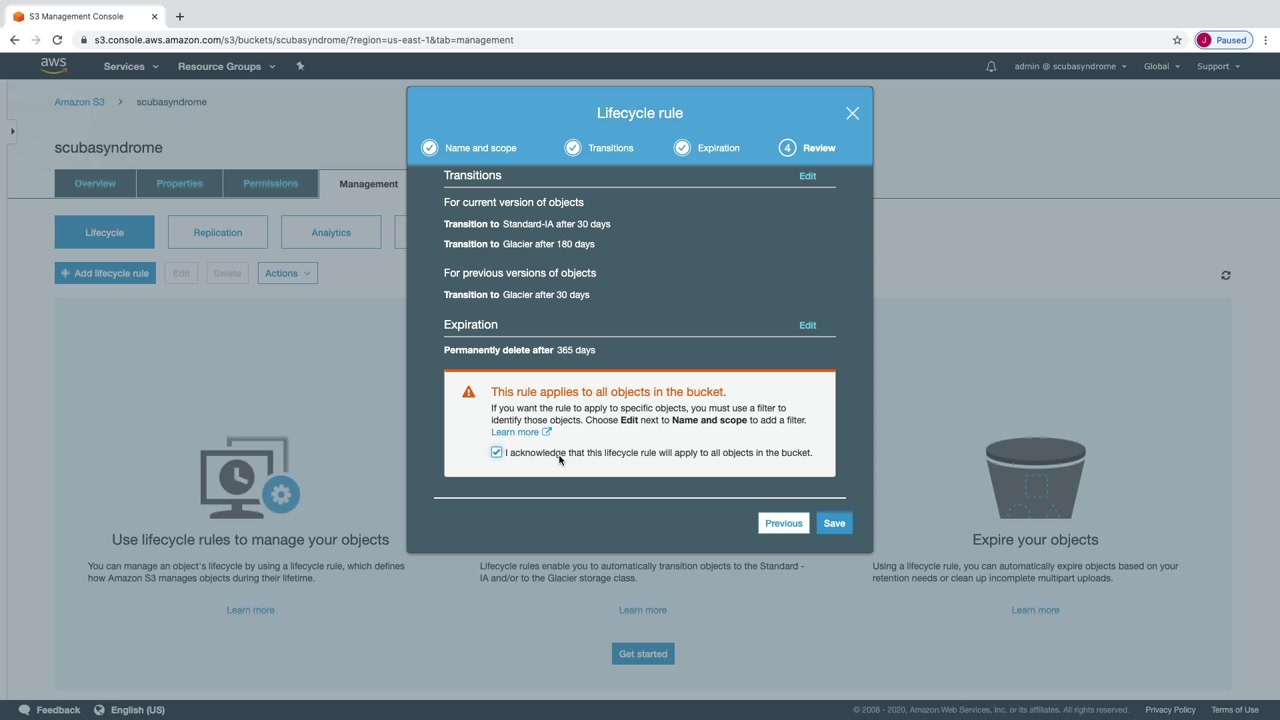
Task: Click the Transitions wizard step label
Action: pos(610,148)
